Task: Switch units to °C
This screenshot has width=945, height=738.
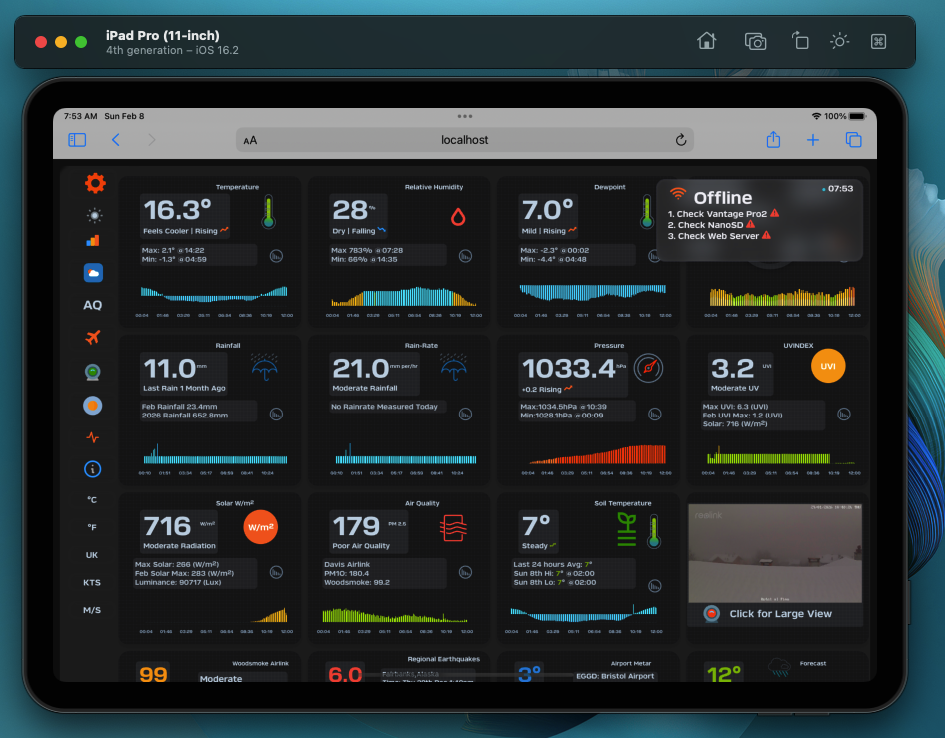Action: 92,499
